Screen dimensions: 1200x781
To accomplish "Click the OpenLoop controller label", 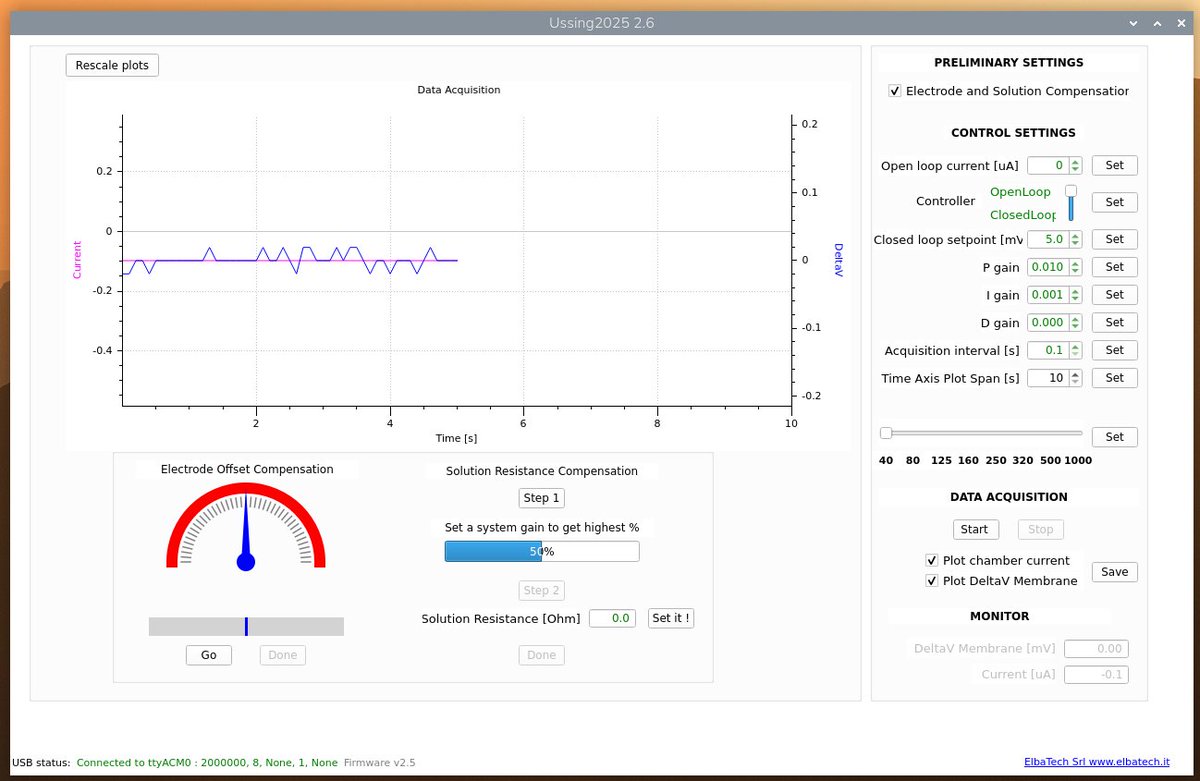I will [x=1020, y=192].
